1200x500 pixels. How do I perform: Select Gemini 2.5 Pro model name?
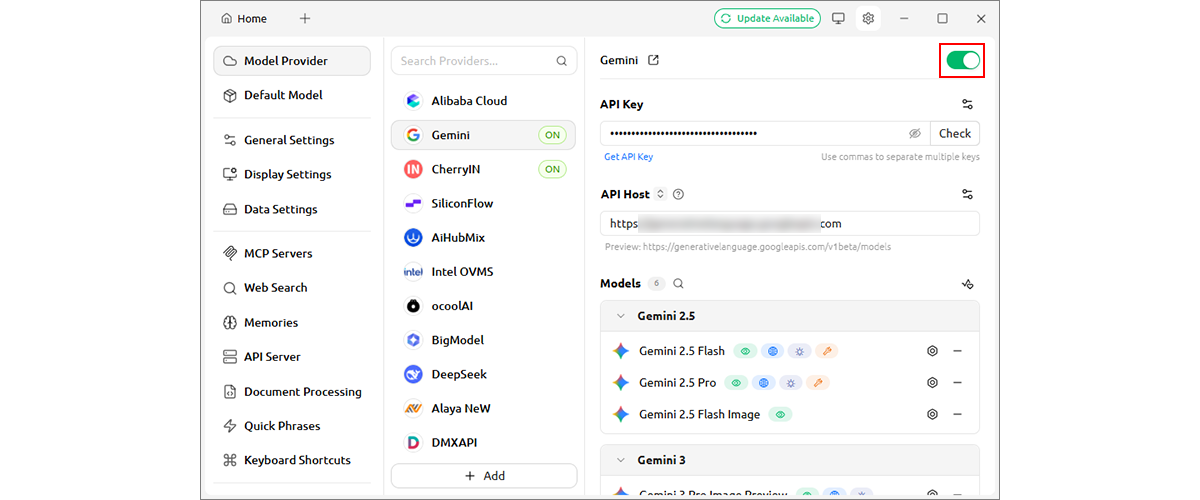(x=678, y=383)
